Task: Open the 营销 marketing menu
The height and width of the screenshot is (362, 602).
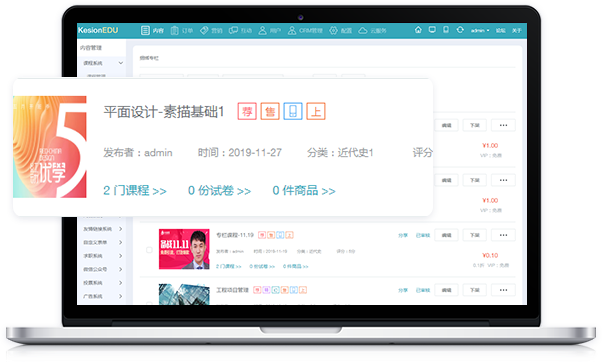Action: point(211,30)
